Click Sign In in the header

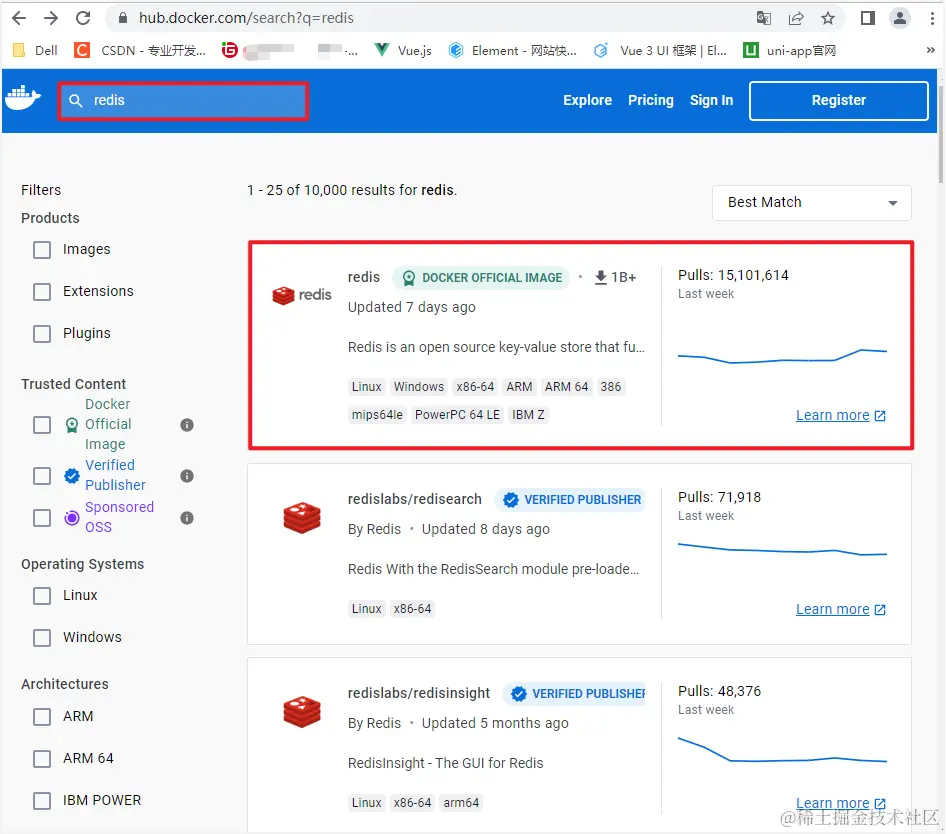coord(711,100)
